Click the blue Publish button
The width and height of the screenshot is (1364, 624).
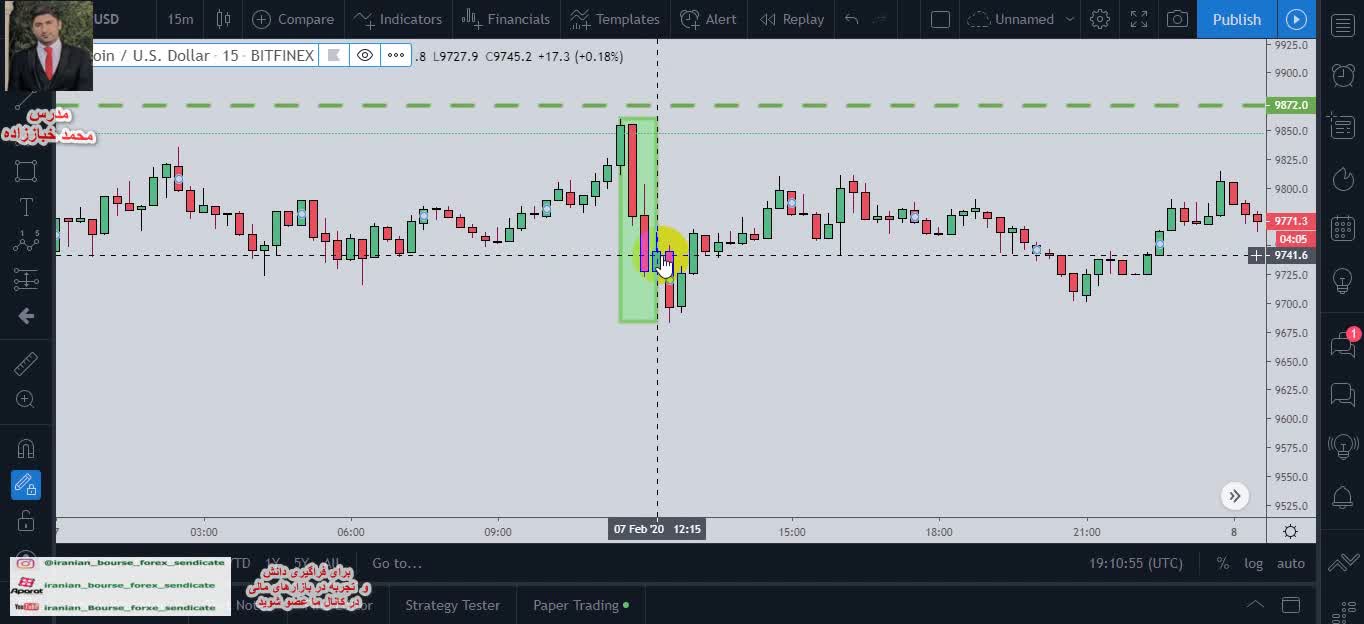coord(1236,19)
